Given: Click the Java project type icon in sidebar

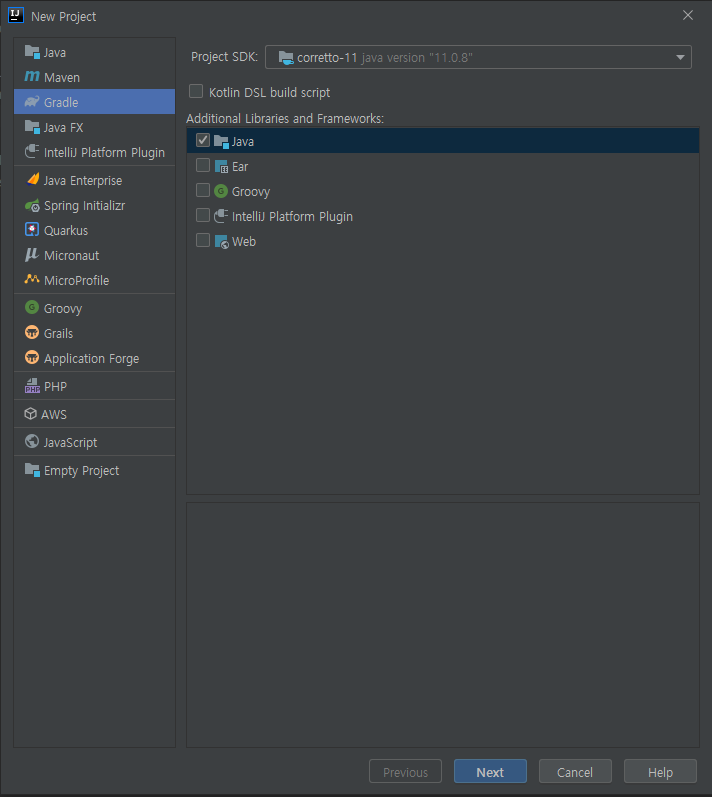Looking at the screenshot, I should [32, 52].
